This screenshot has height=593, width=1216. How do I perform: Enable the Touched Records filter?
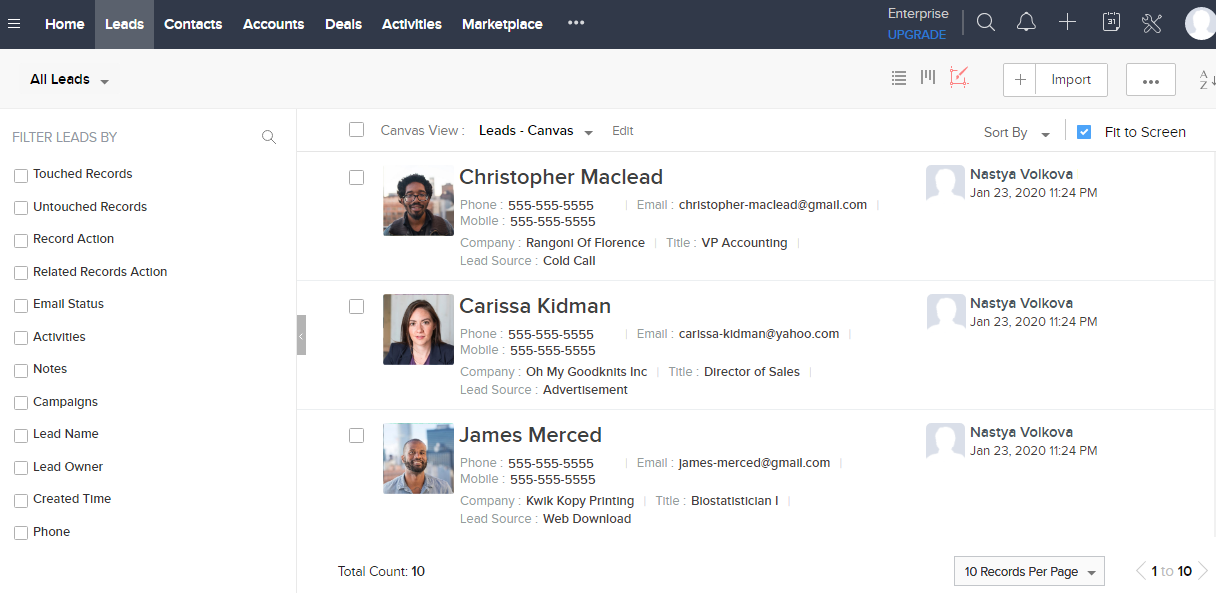(x=21, y=175)
